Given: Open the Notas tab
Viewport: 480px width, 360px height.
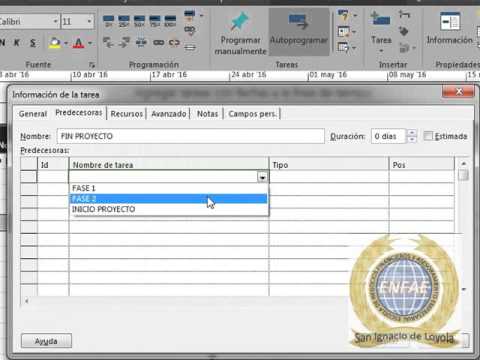Looking at the screenshot, I should click(207, 114).
